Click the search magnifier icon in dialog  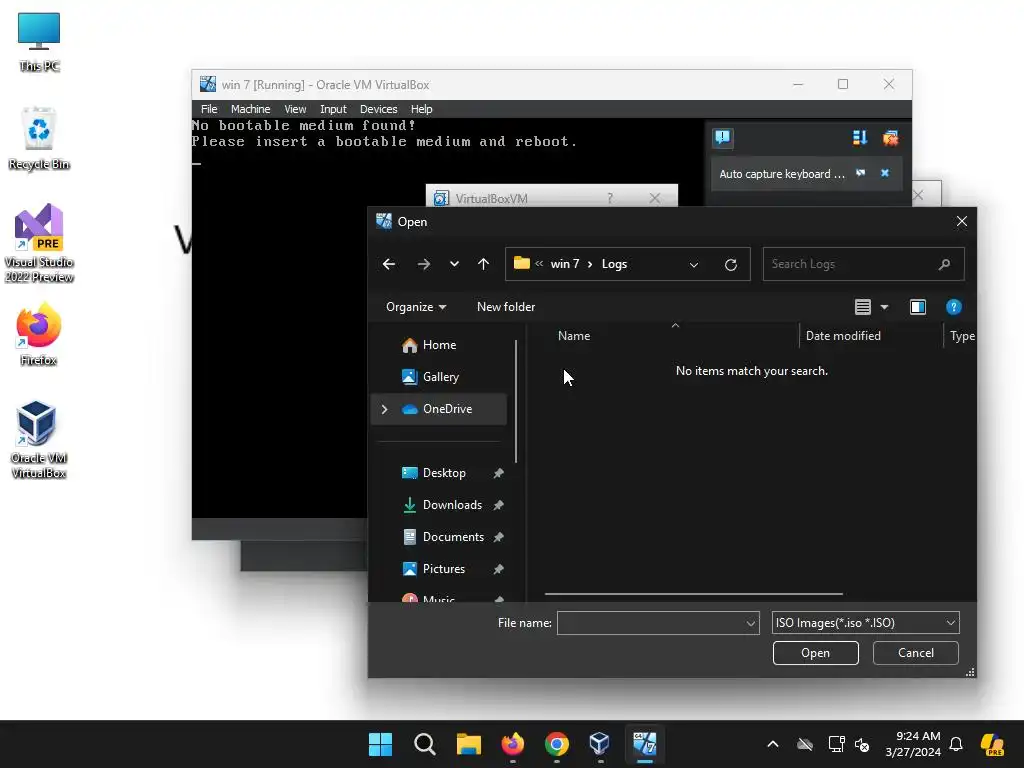[x=944, y=264]
